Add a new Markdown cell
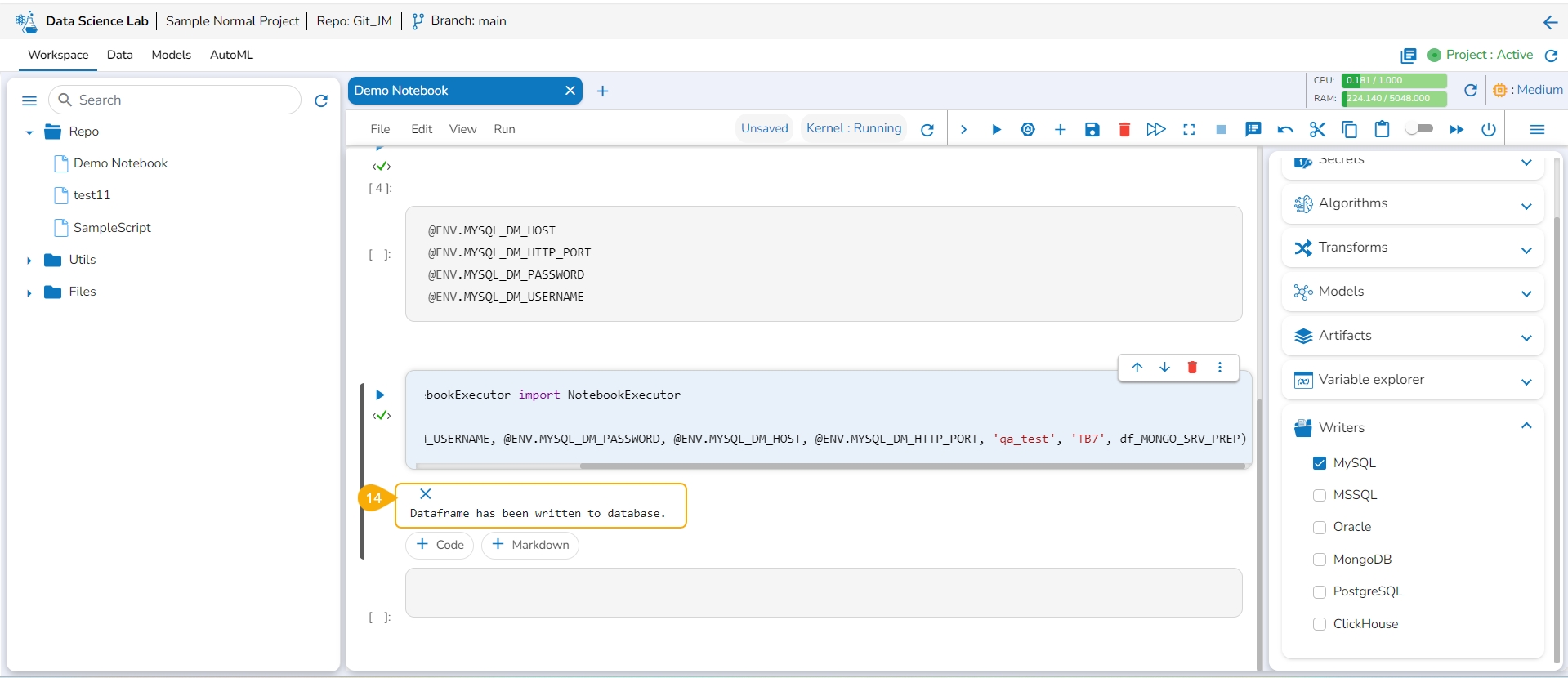The height and width of the screenshot is (678, 1568). (x=530, y=545)
